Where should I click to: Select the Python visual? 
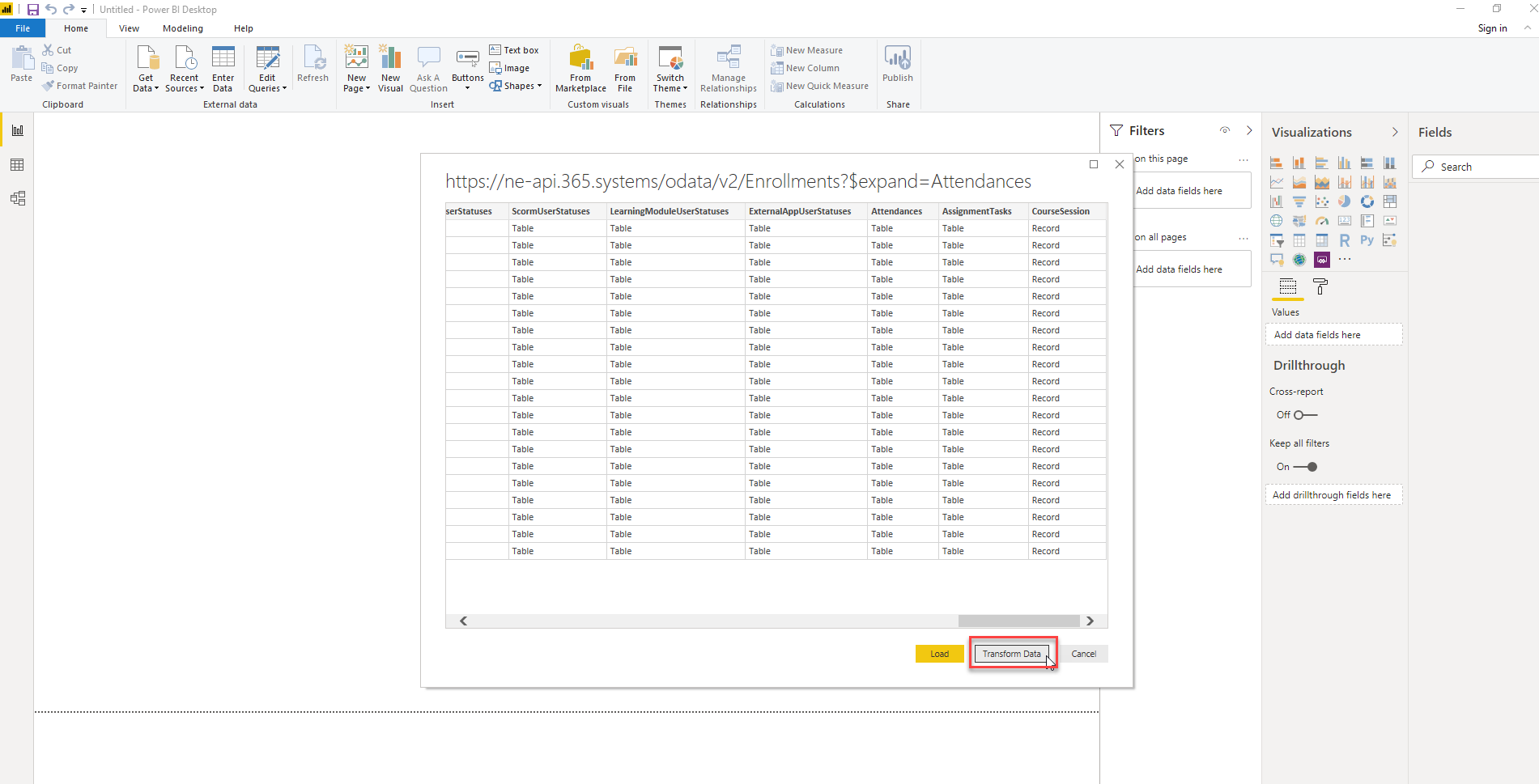pyautogui.click(x=1367, y=240)
